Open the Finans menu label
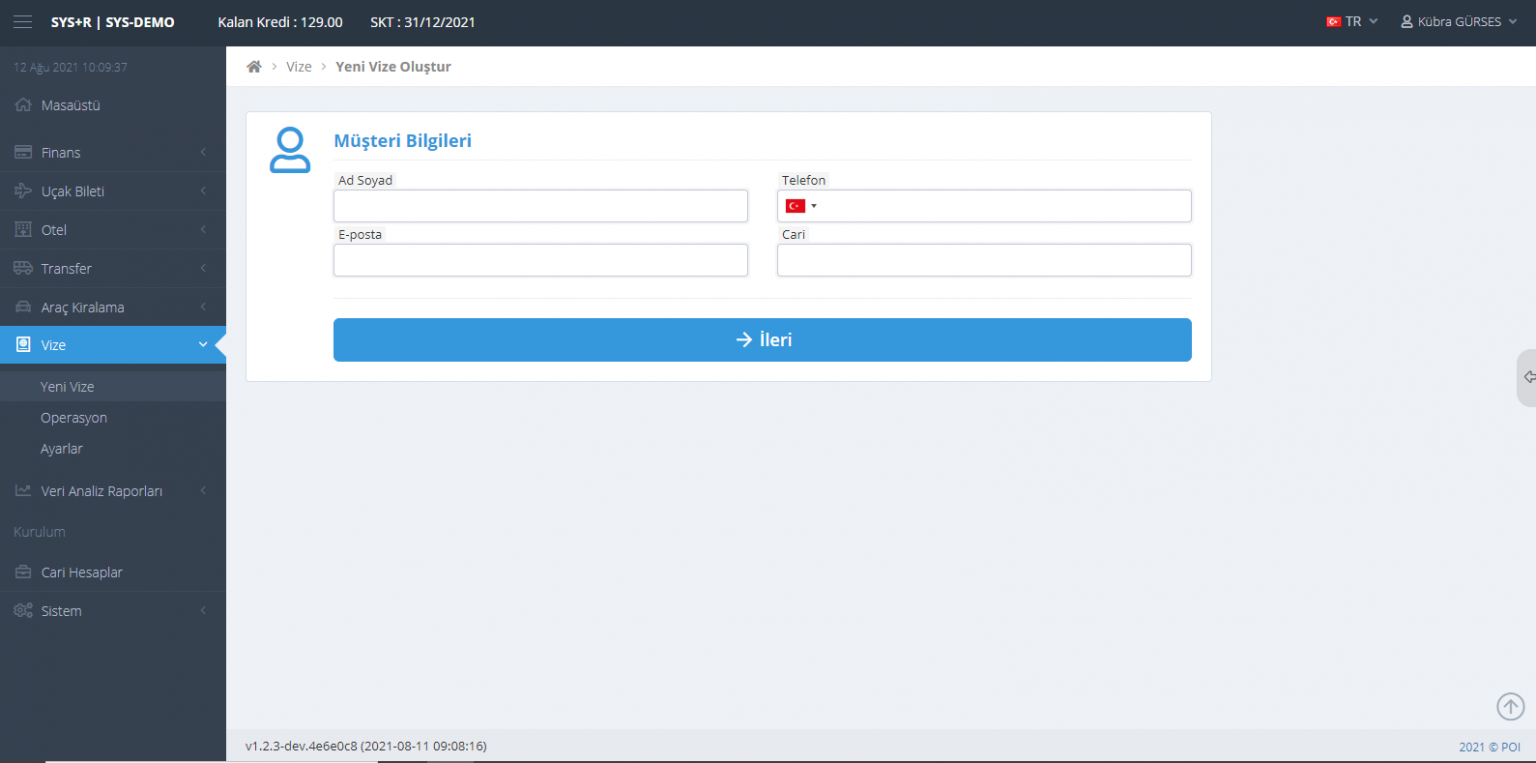Viewport: 1536px width, 763px height. click(61, 153)
